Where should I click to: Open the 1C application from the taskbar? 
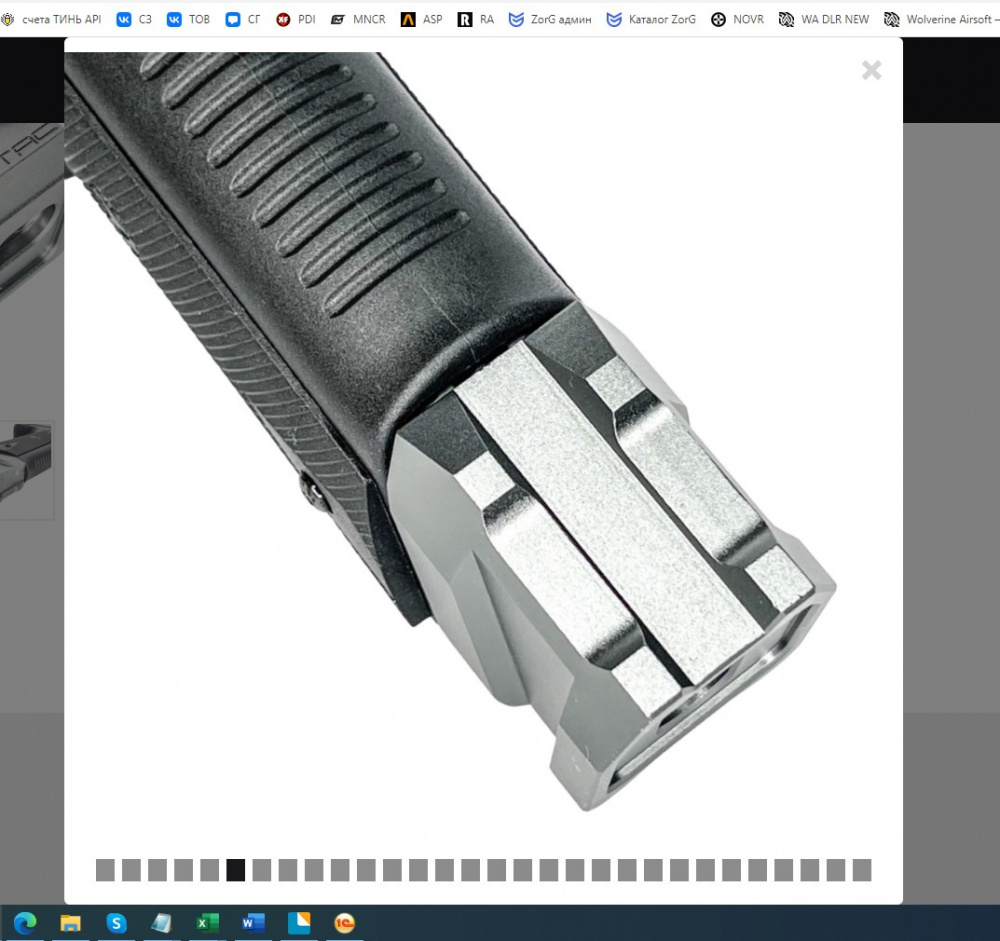click(x=345, y=923)
